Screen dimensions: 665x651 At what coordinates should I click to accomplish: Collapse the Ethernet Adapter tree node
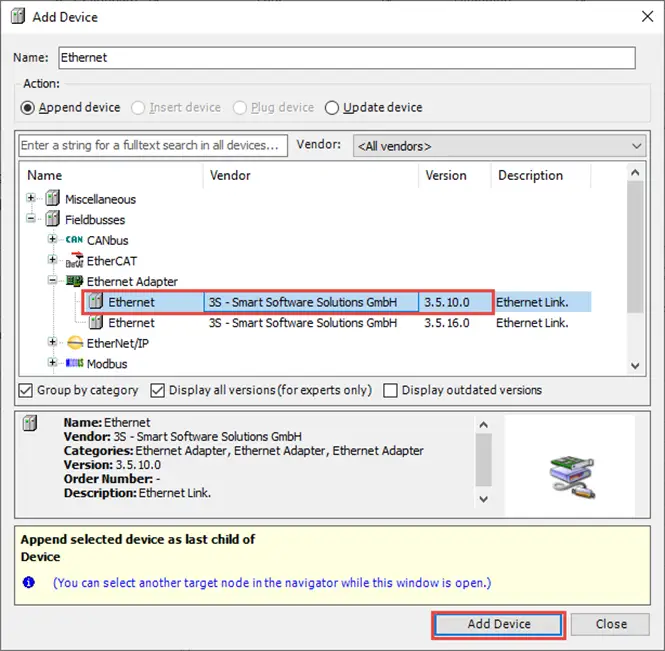click(52, 280)
